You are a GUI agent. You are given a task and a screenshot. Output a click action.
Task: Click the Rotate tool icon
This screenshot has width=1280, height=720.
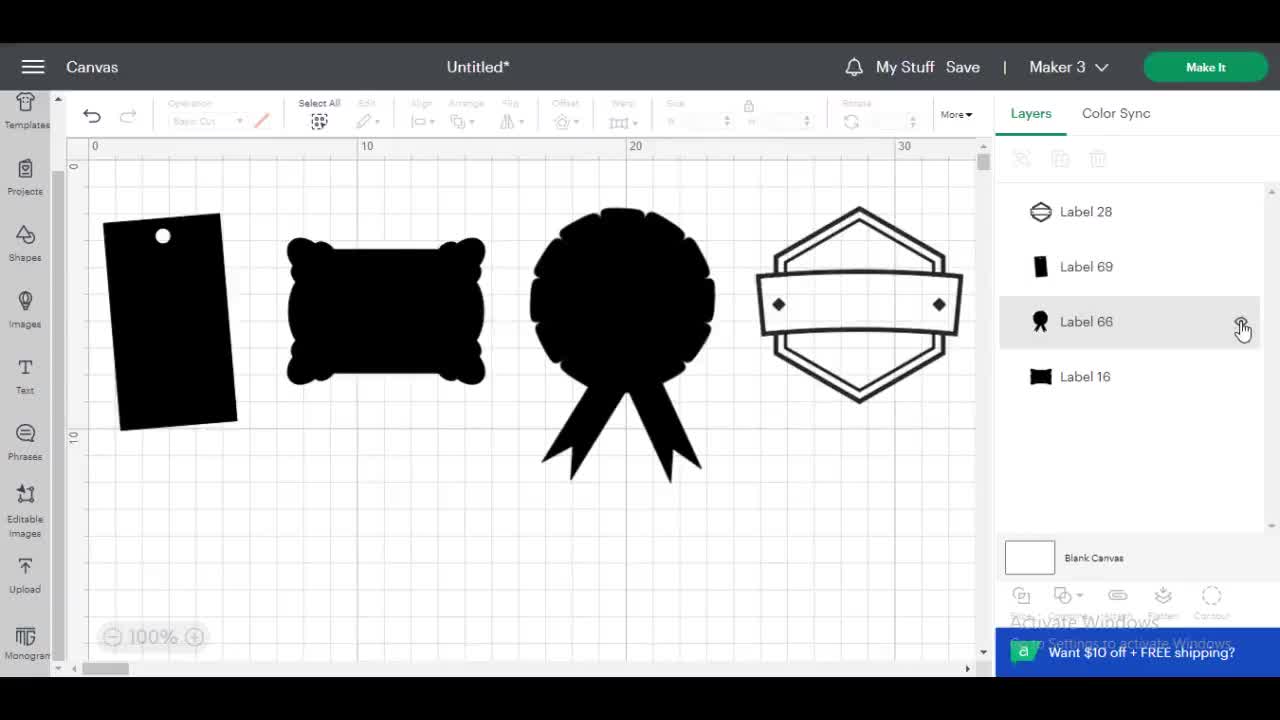coord(851,121)
